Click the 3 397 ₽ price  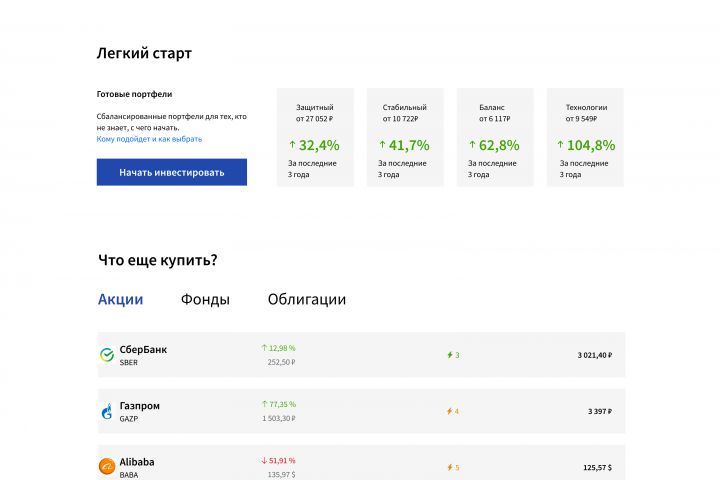click(600, 411)
